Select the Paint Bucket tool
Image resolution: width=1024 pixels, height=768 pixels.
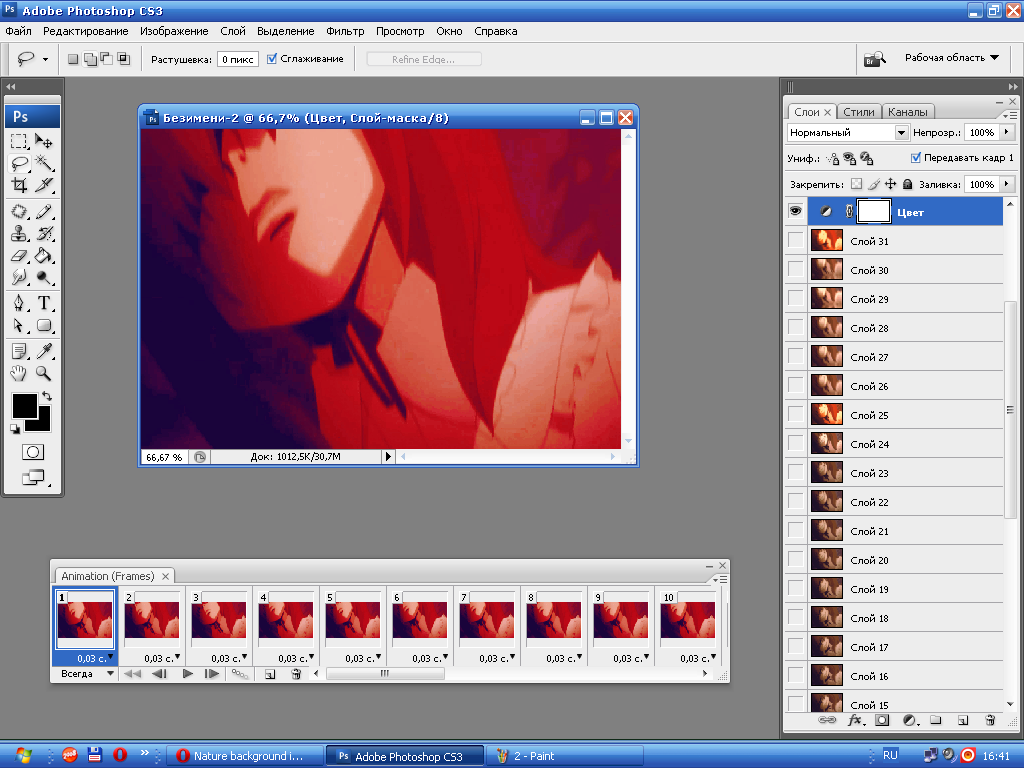point(44,256)
